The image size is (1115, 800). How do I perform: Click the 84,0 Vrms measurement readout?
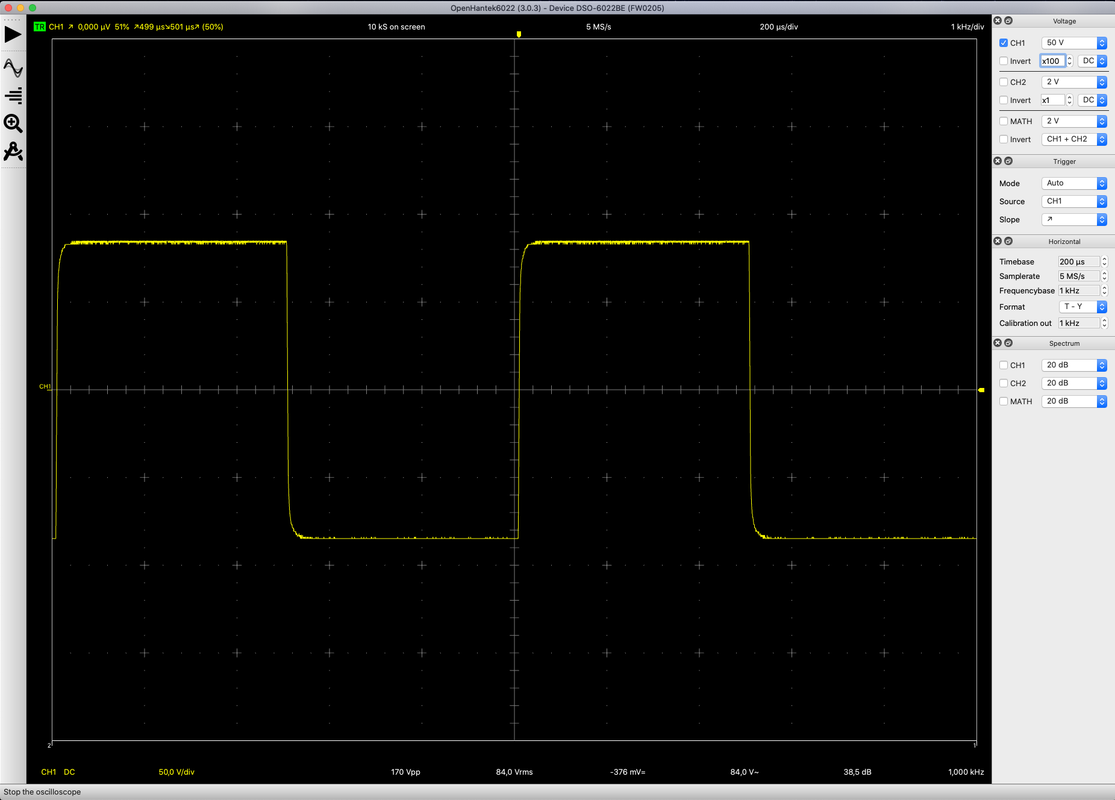pos(514,772)
